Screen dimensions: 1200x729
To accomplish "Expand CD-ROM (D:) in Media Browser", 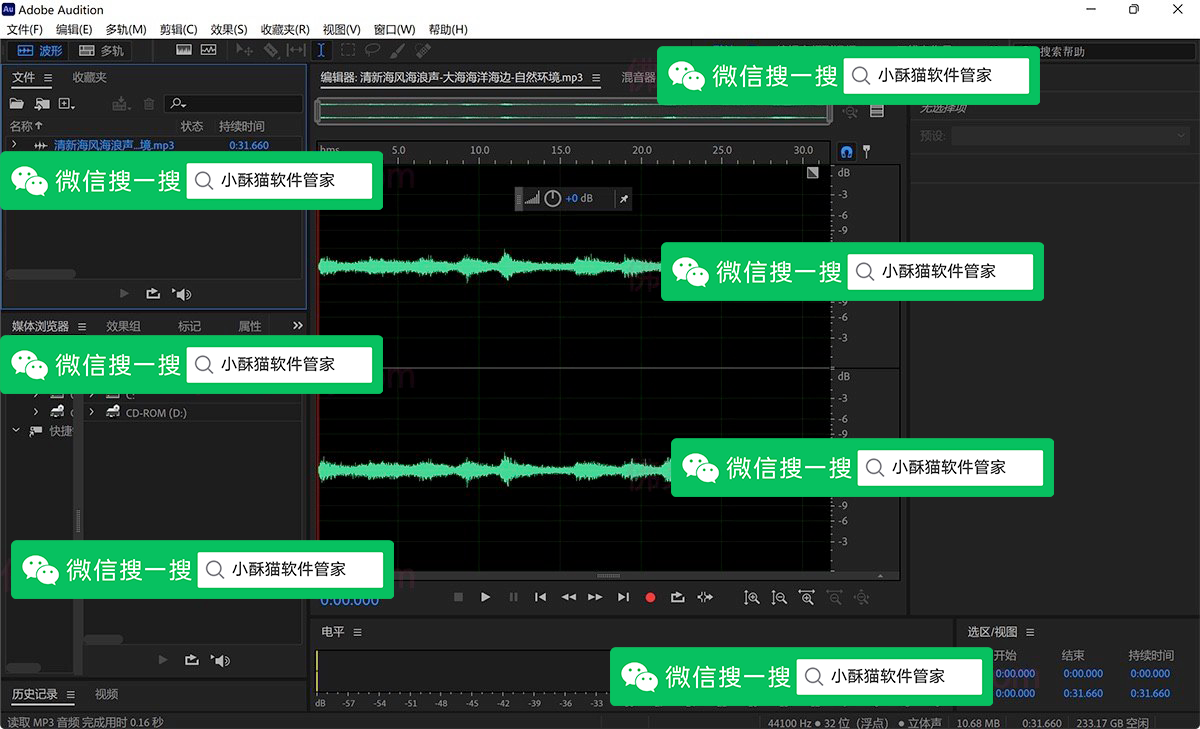I will pos(92,412).
